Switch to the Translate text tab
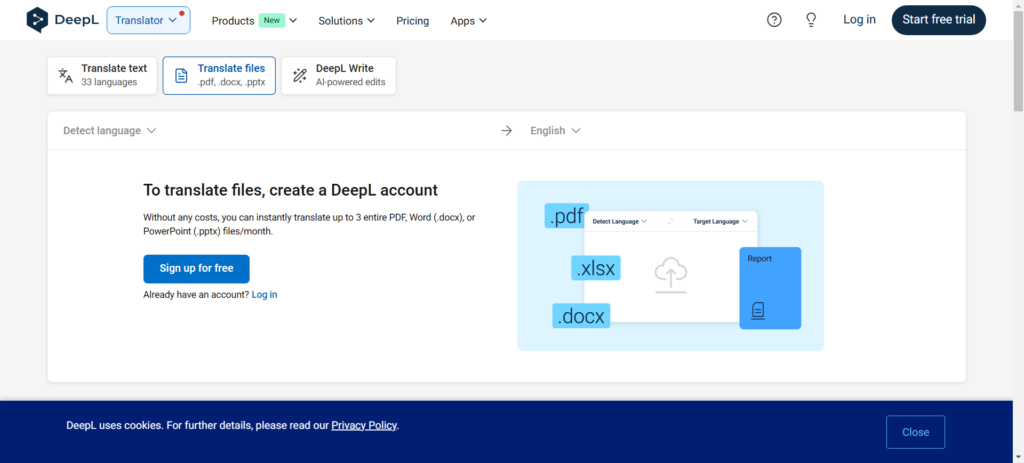The height and width of the screenshot is (463, 1024). click(103, 75)
